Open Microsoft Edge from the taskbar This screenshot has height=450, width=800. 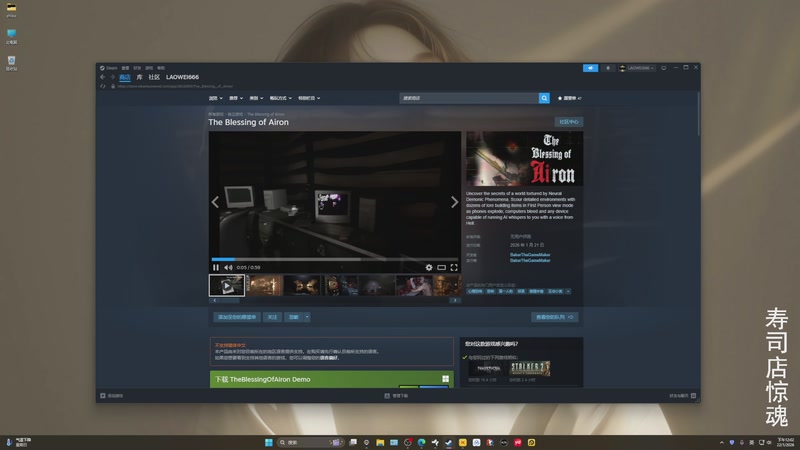coord(421,442)
